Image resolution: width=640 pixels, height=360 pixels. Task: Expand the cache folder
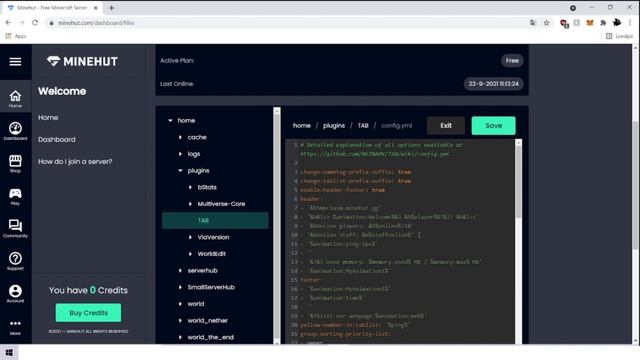(x=180, y=137)
